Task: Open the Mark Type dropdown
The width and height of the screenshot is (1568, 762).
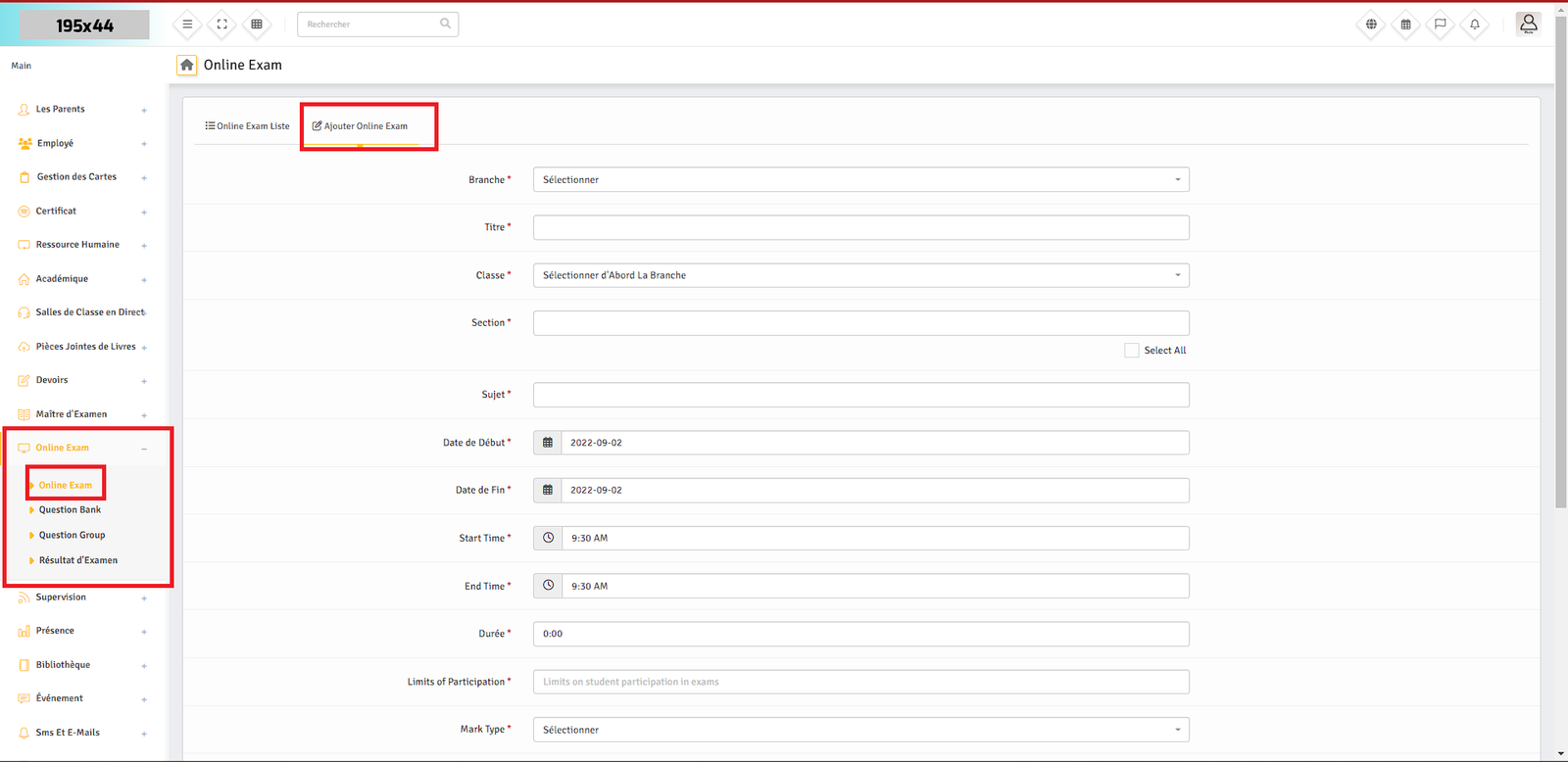Action: pyautogui.click(x=860, y=730)
